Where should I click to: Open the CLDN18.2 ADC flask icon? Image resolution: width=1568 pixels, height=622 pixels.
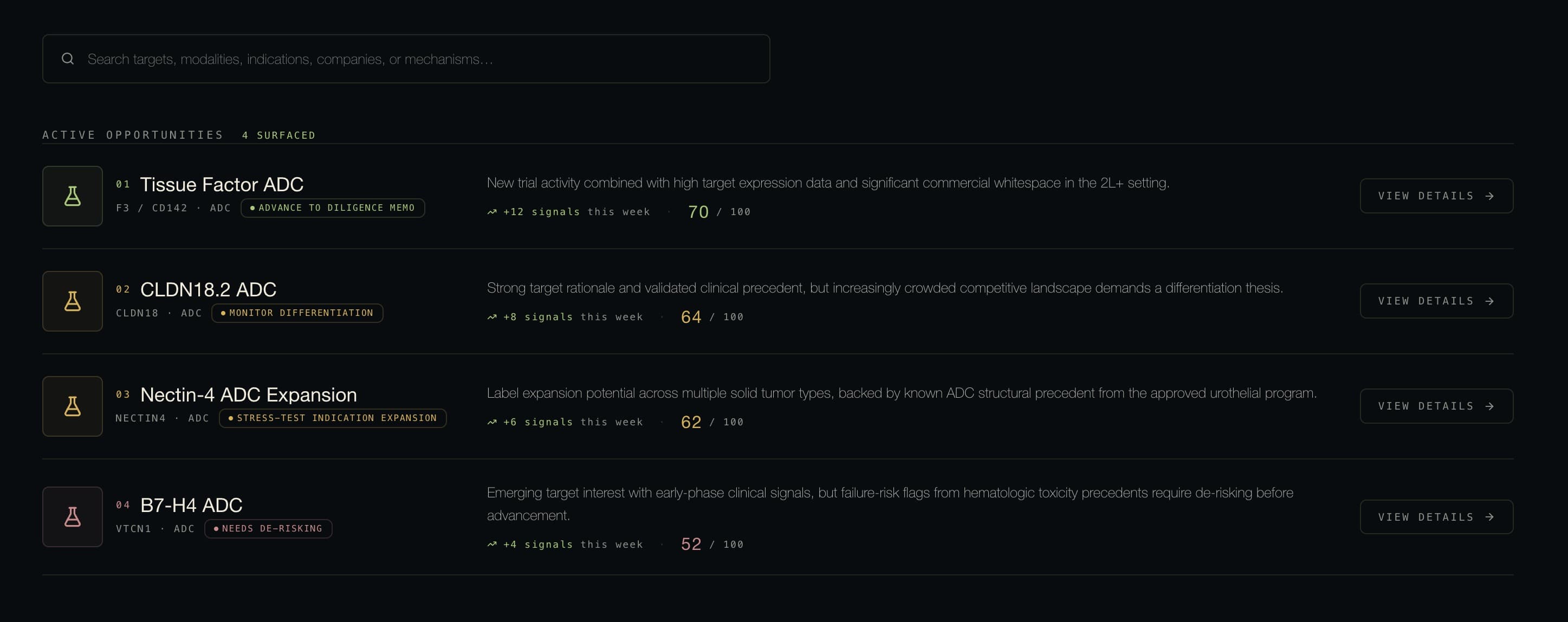pyautogui.click(x=73, y=301)
